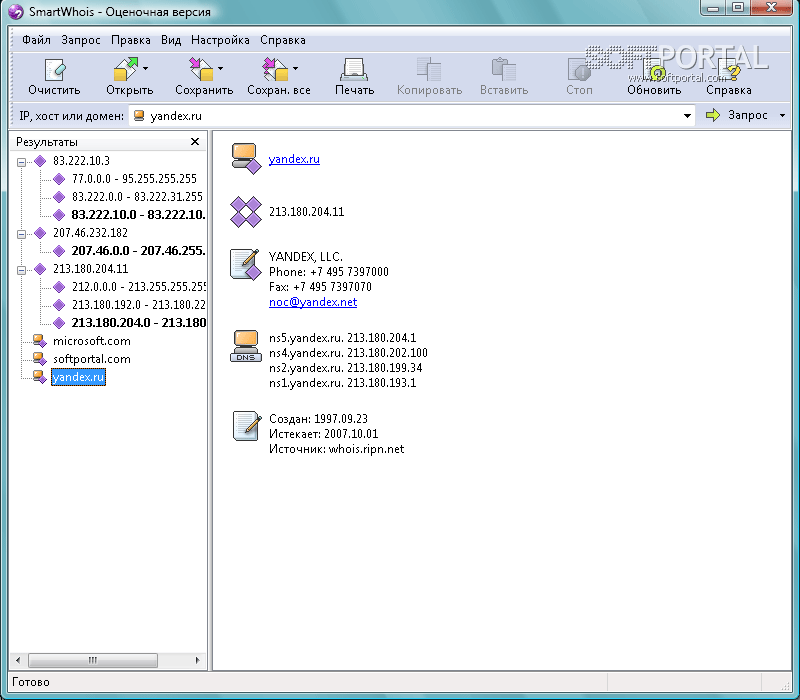This screenshot has height=700, width=800.
Task: Select yandex.ru in results tree
Action: pos(79,377)
